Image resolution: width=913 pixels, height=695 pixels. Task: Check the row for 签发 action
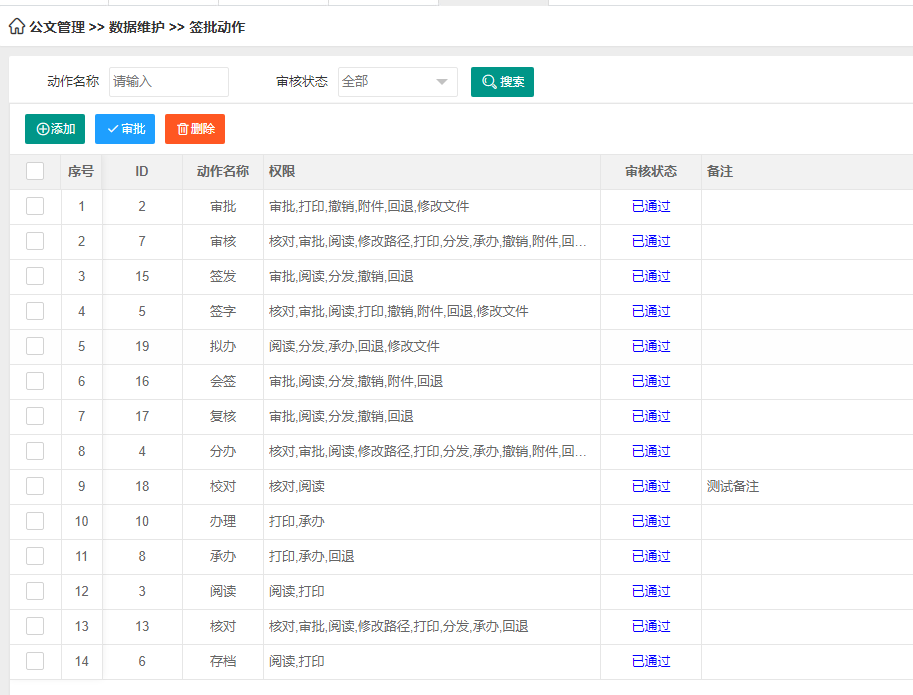pyautogui.click(x=35, y=276)
